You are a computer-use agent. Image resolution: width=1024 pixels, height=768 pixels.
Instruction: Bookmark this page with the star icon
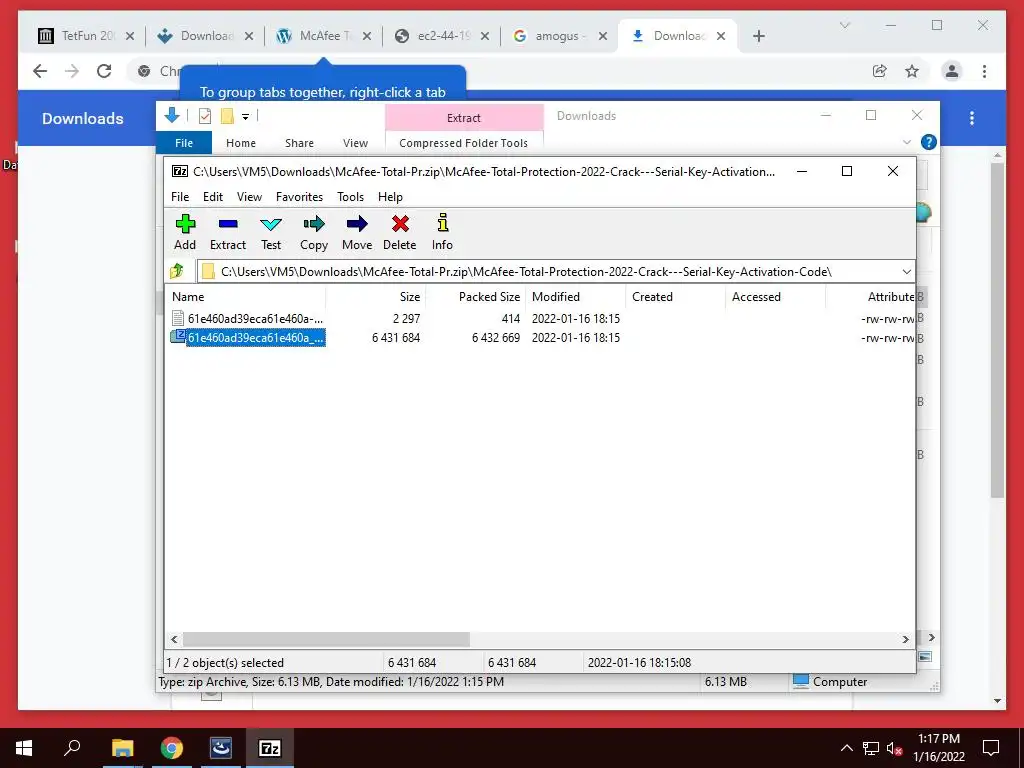pos(912,71)
